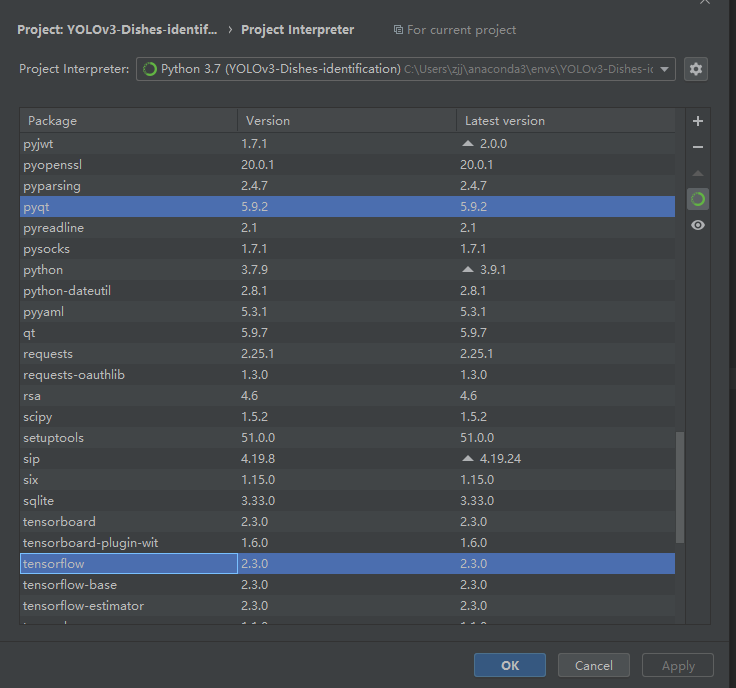Select the tensorboard-plugin-wit package row
Image resolution: width=736 pixels, height=688 pixels.
(347, 543)
